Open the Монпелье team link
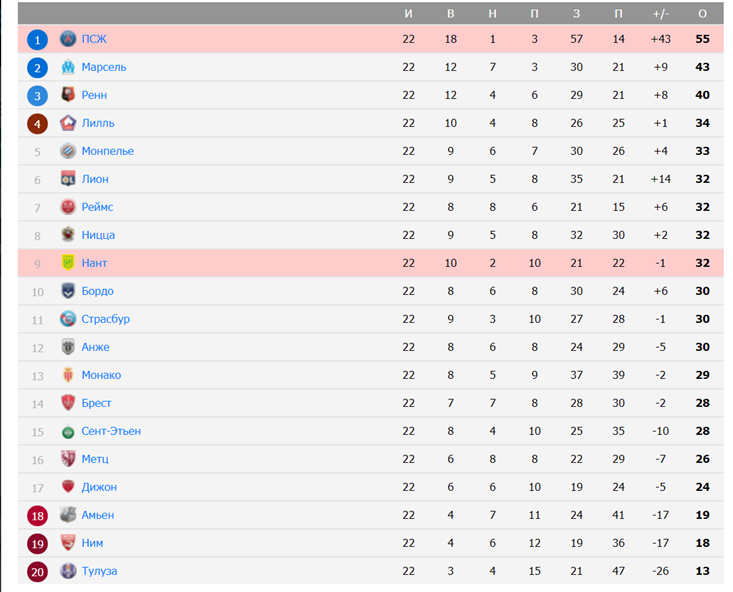This screenshot has height=592, width=733. pyautogui.click(x=108, y=151)
